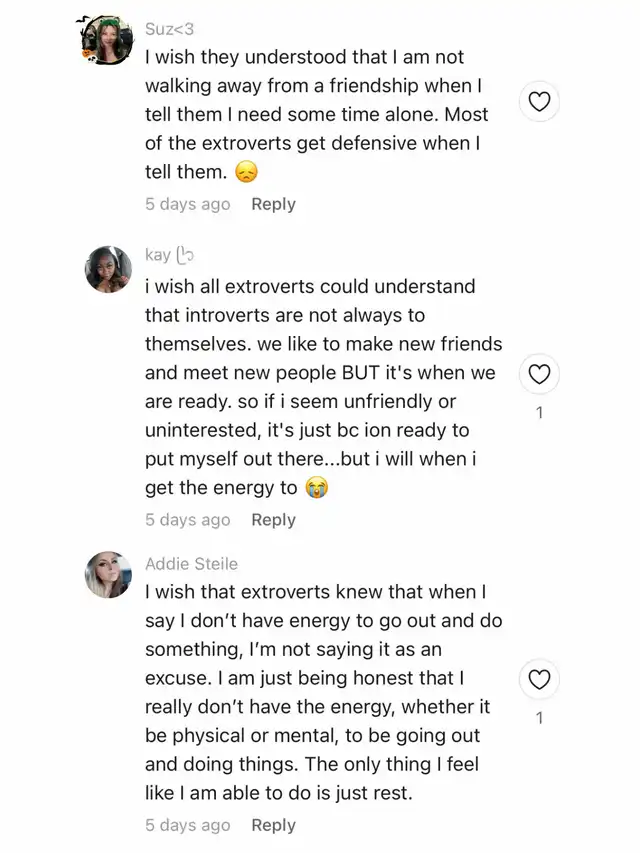The width and height of the screenshot is (640, 853).
Task: Click the timestamp under Addie Steile's comment
Action: pyautogui.click(x=187, y=825)
